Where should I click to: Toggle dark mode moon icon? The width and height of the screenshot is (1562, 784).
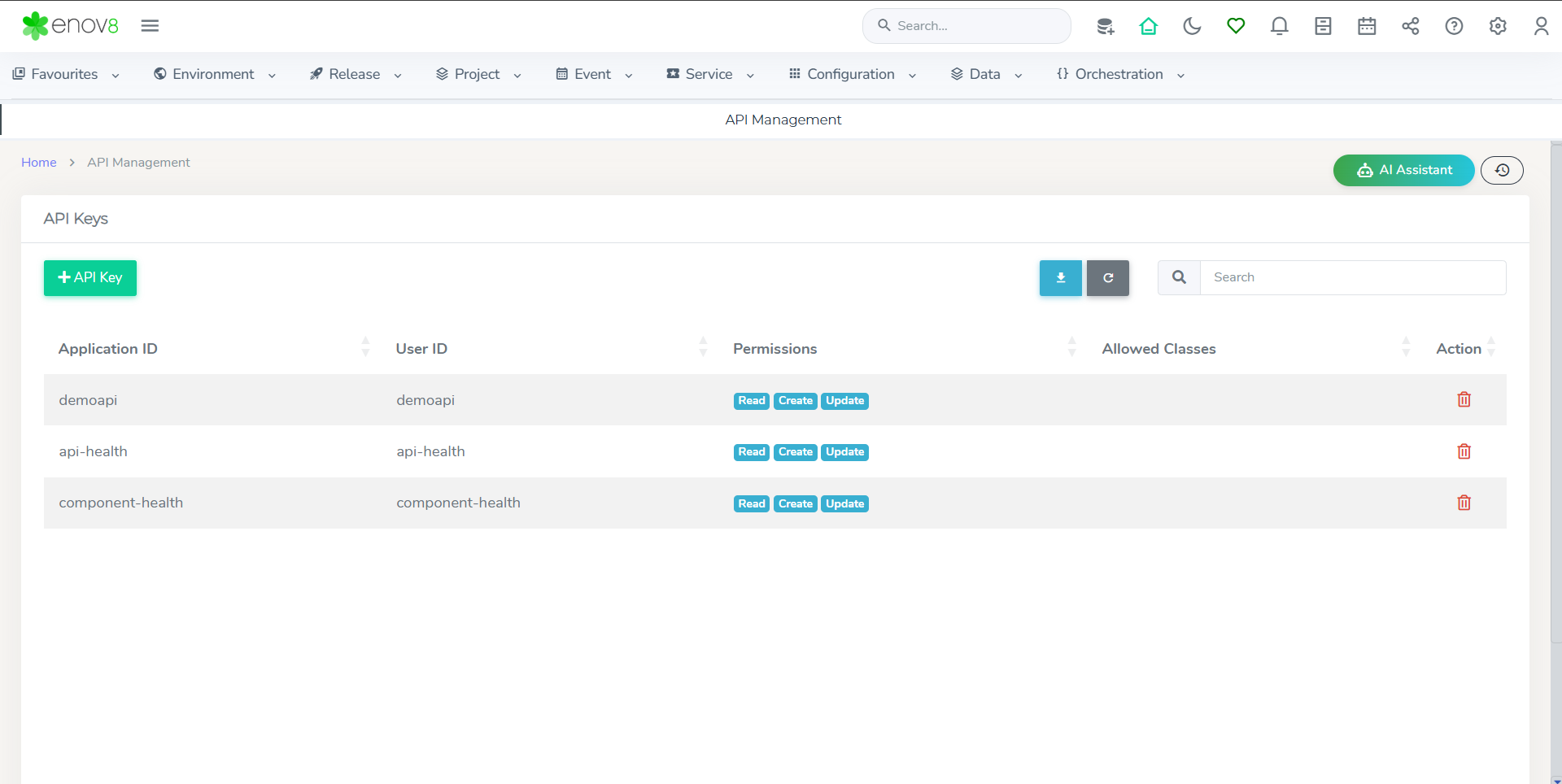[x=1192, y=26]
